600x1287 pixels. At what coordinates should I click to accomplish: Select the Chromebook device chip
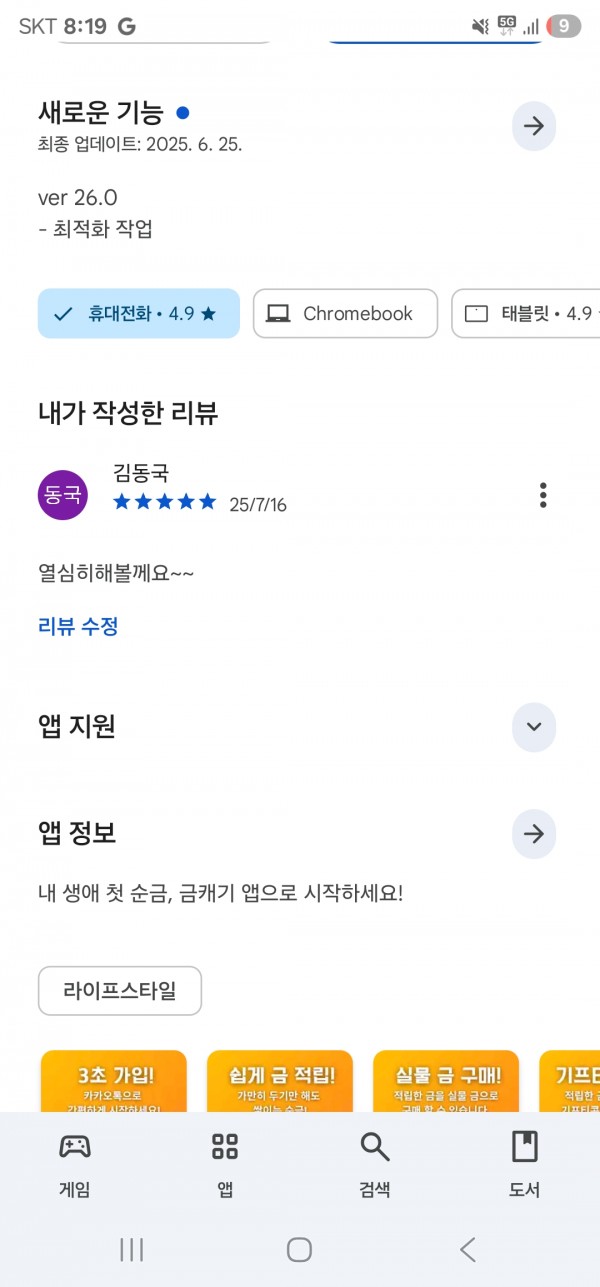(345, 314)
